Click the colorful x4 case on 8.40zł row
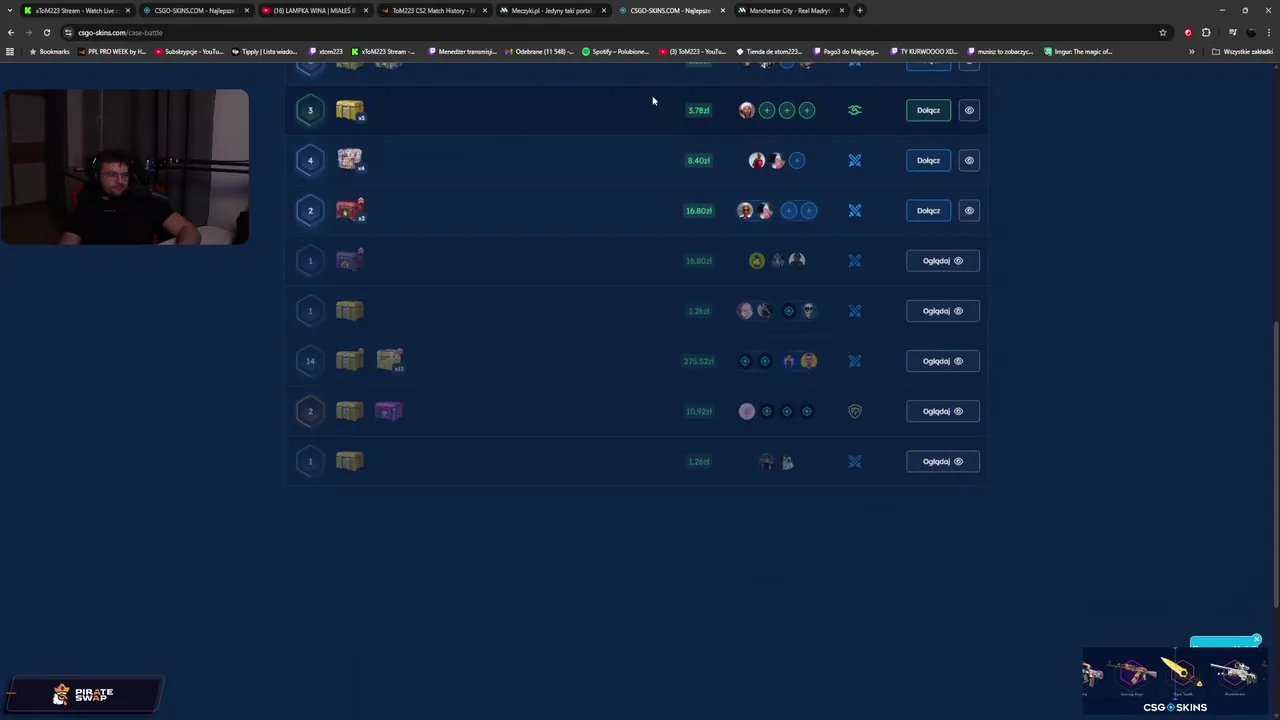 [350, 160]
